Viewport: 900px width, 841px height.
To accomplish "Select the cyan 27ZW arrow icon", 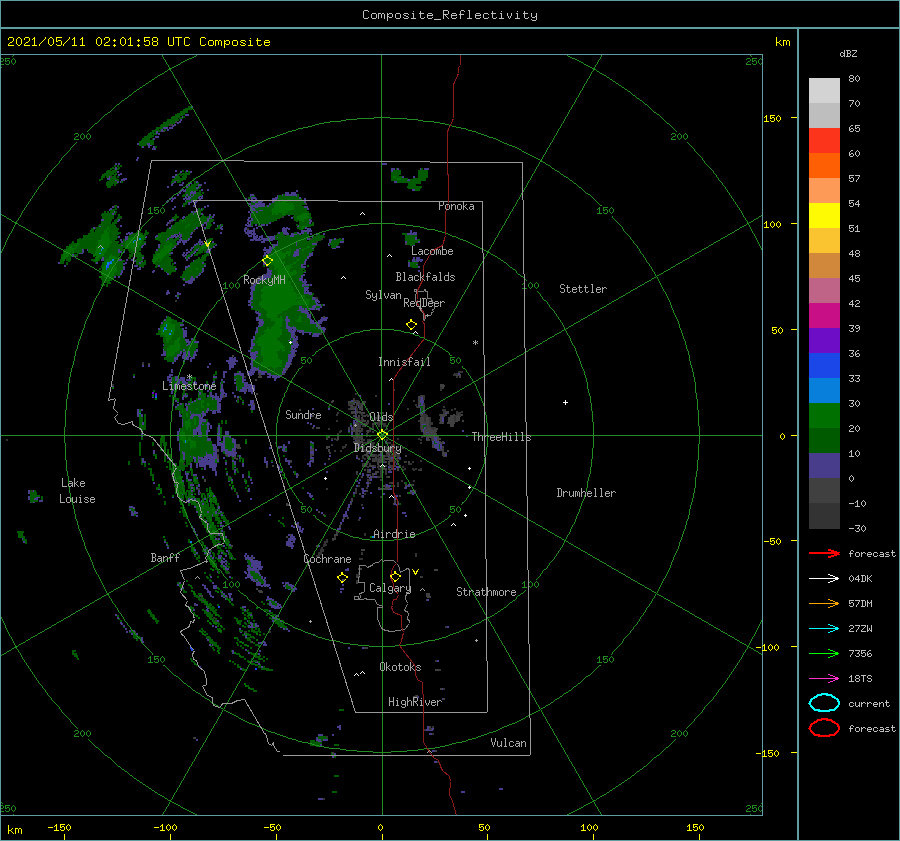I will [x=824, y=629].
